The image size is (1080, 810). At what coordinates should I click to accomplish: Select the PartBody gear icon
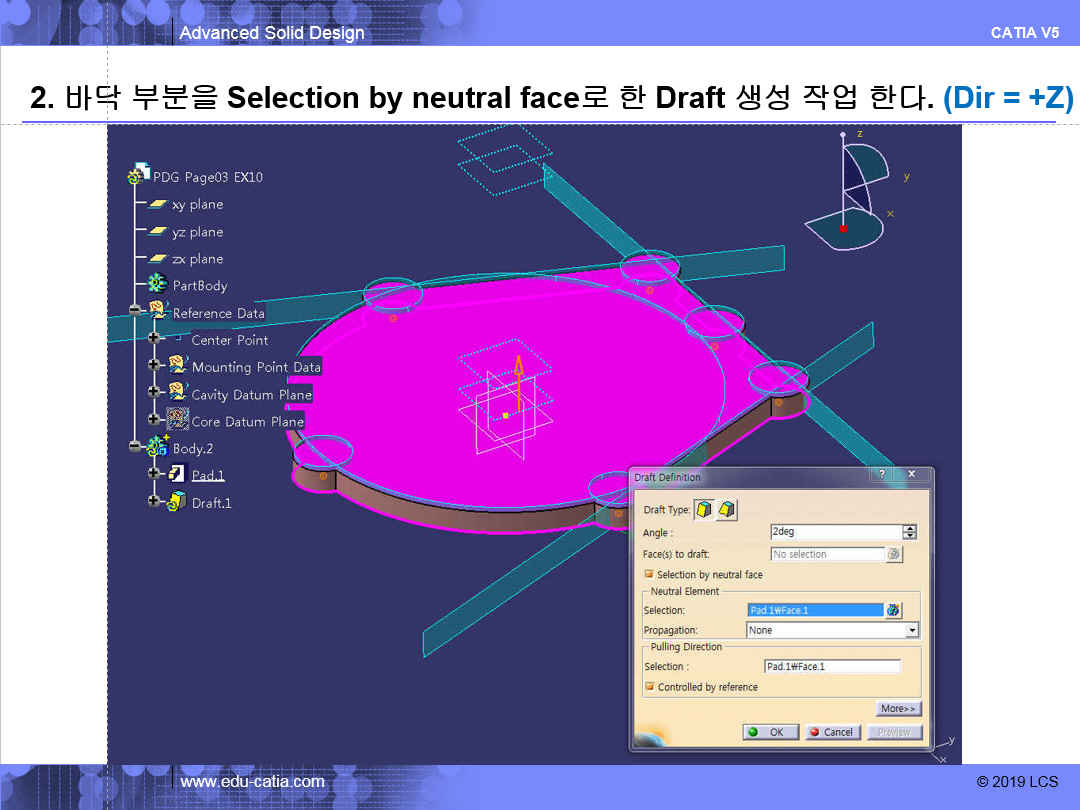157,285
